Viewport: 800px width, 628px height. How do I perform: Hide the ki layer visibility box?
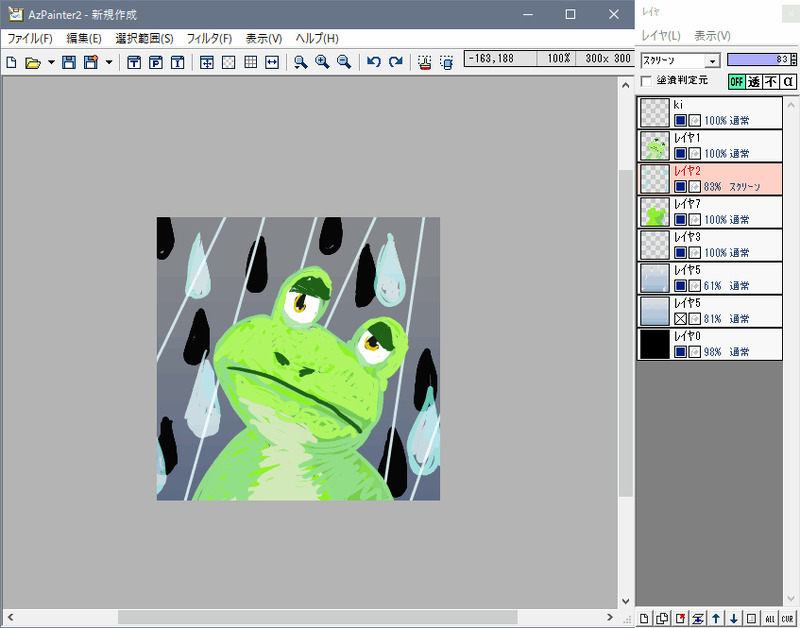[680, 120]
